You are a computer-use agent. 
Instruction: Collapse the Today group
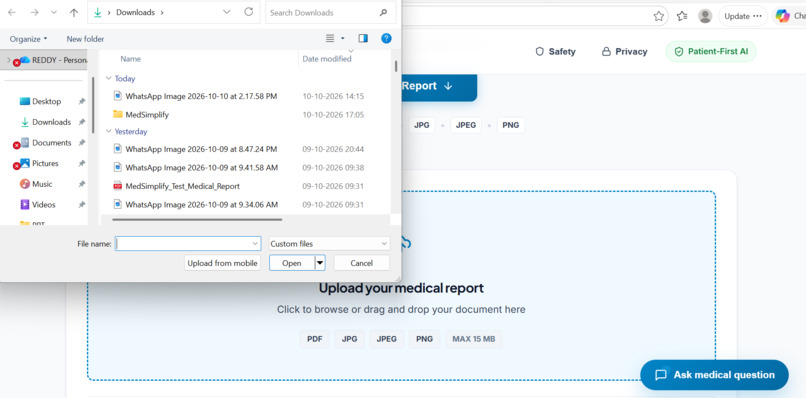pyautogui.click(x=108, y=78)
